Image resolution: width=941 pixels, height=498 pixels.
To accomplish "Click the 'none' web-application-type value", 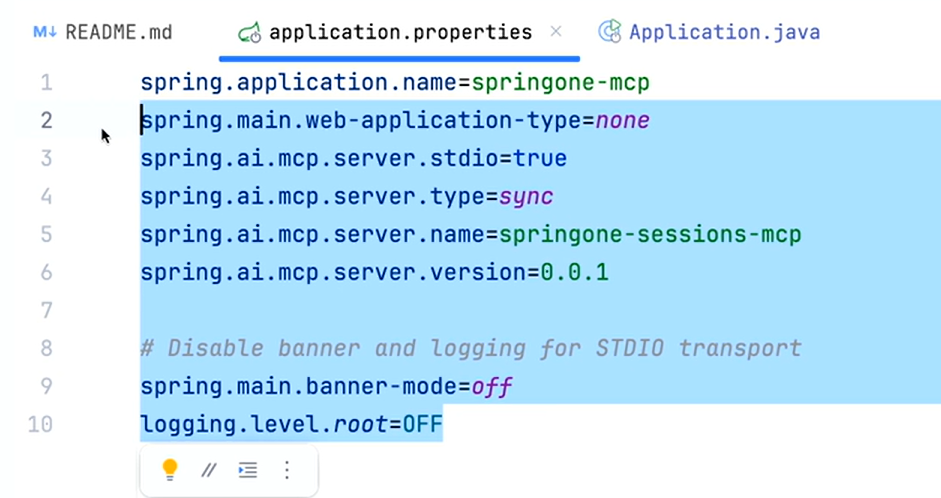I will (622, 121).
